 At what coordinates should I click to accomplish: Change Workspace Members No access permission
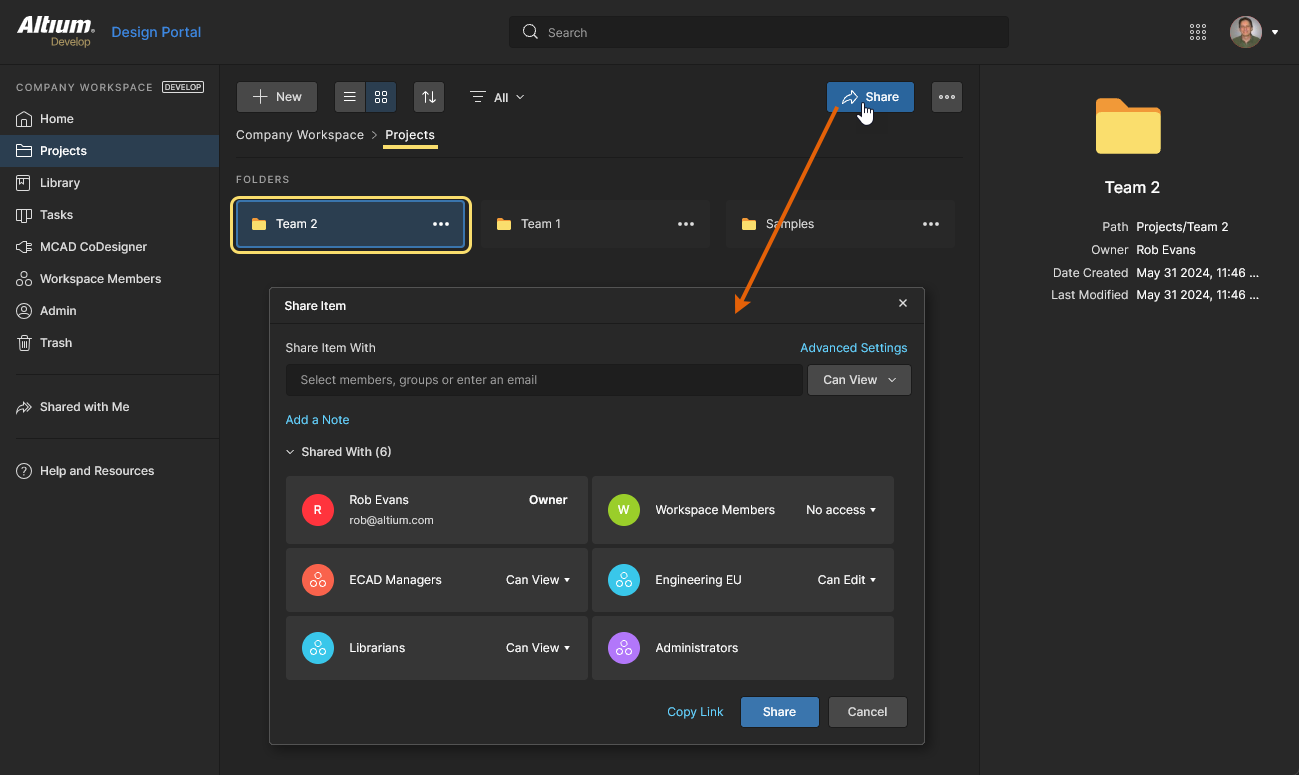coord(841,510)
